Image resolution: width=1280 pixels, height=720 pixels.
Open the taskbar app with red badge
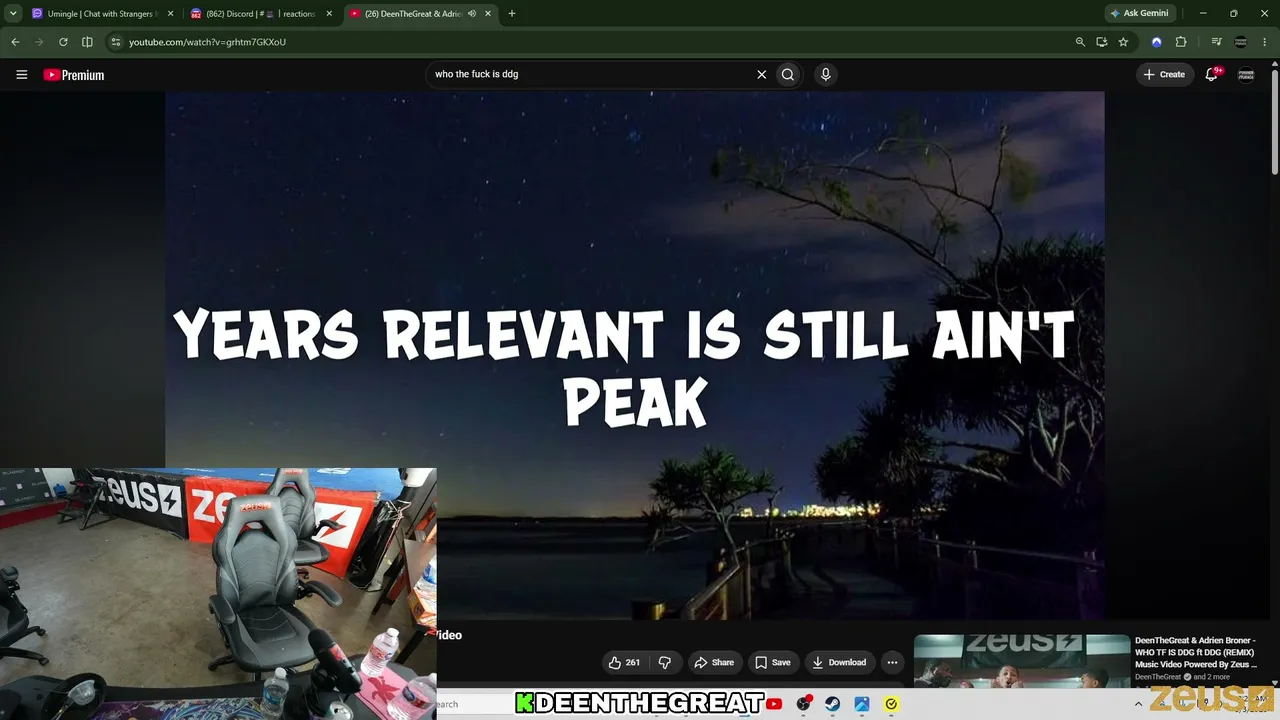click(x=803, y=704)
